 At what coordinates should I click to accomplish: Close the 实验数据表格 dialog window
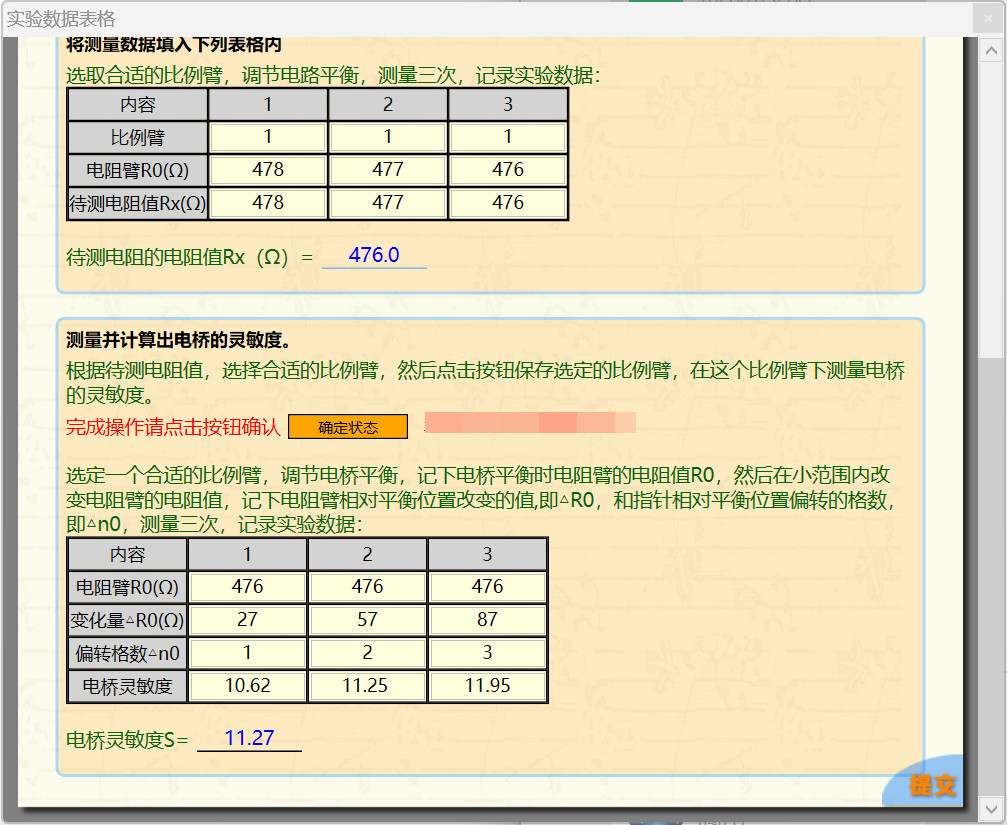(987, 19)
